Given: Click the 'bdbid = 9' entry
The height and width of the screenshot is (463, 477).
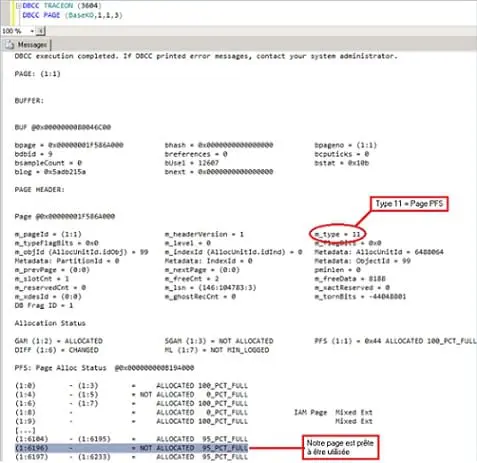Looking at the screenshot, I should point(33,154).
